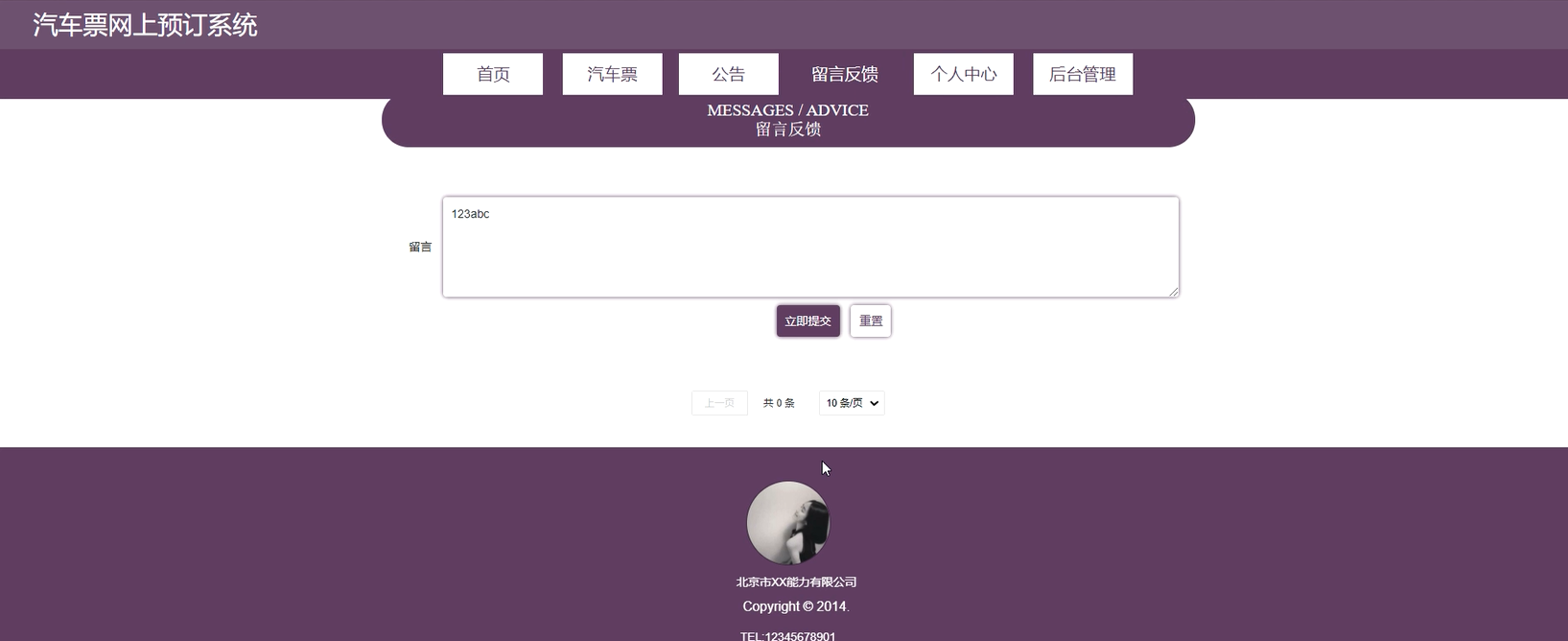Click the textarea resize grip corner
This screenshot has height=641, width=1568.
pos(1174,292)
